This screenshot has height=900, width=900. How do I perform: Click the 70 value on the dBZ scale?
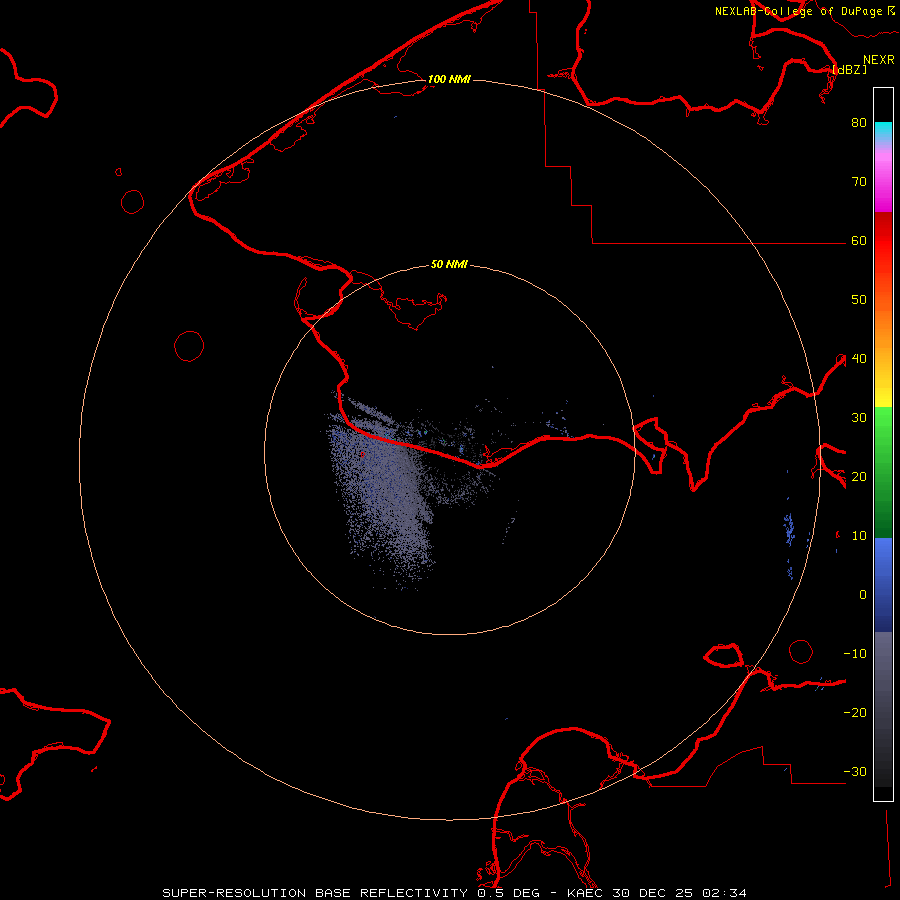click(859, 182)
